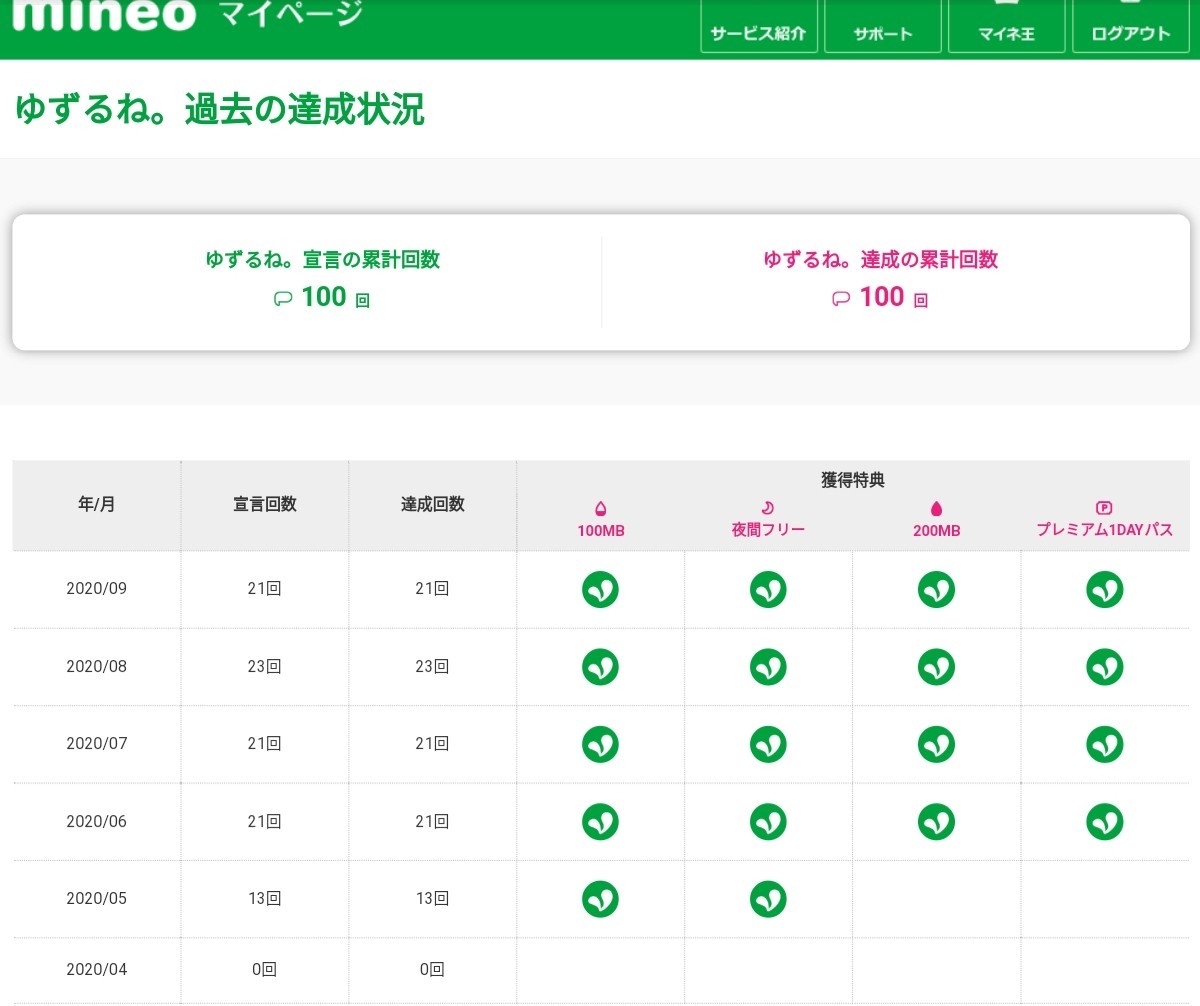Click 2020/05 夜間フリー achievement badge

[768, 898]
